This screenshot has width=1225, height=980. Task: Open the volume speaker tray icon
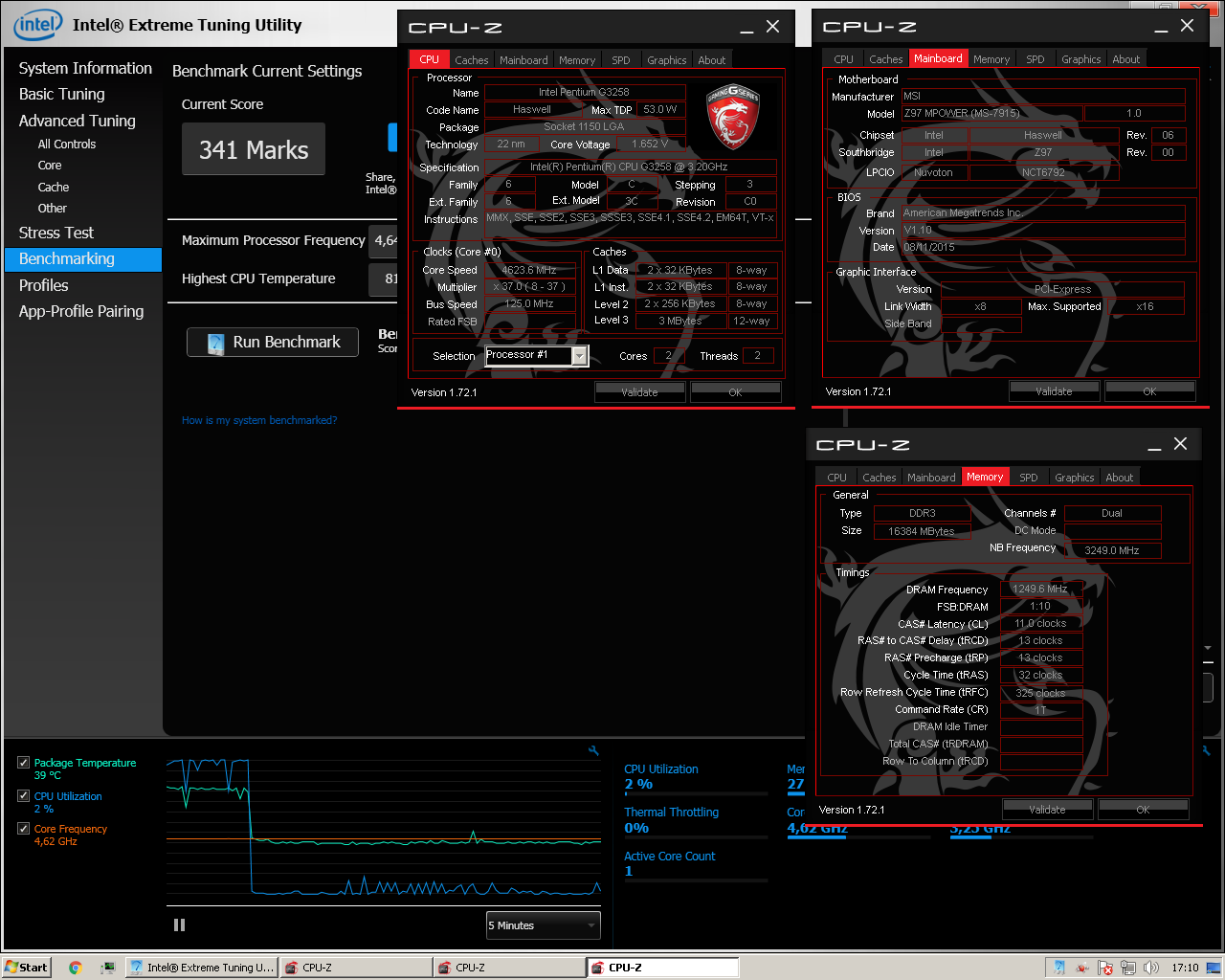(1151, 968)
